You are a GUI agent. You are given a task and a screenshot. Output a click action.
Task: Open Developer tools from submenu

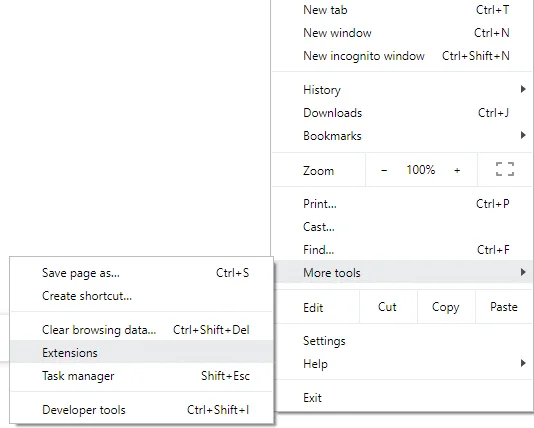pos(141,410)
